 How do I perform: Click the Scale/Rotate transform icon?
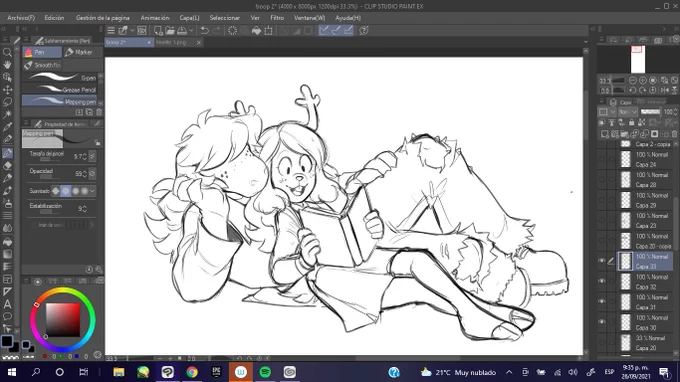coord(268,30)
